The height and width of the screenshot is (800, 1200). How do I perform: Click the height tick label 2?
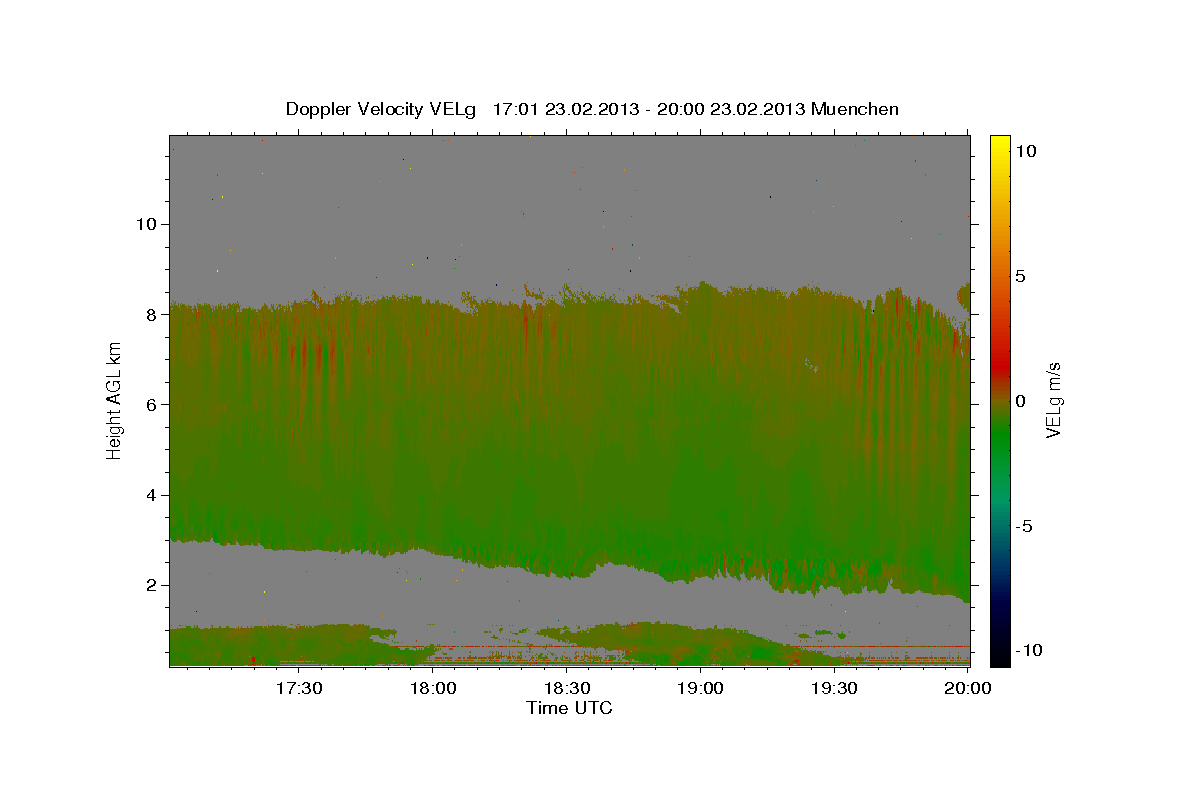[x=152, y=585]
